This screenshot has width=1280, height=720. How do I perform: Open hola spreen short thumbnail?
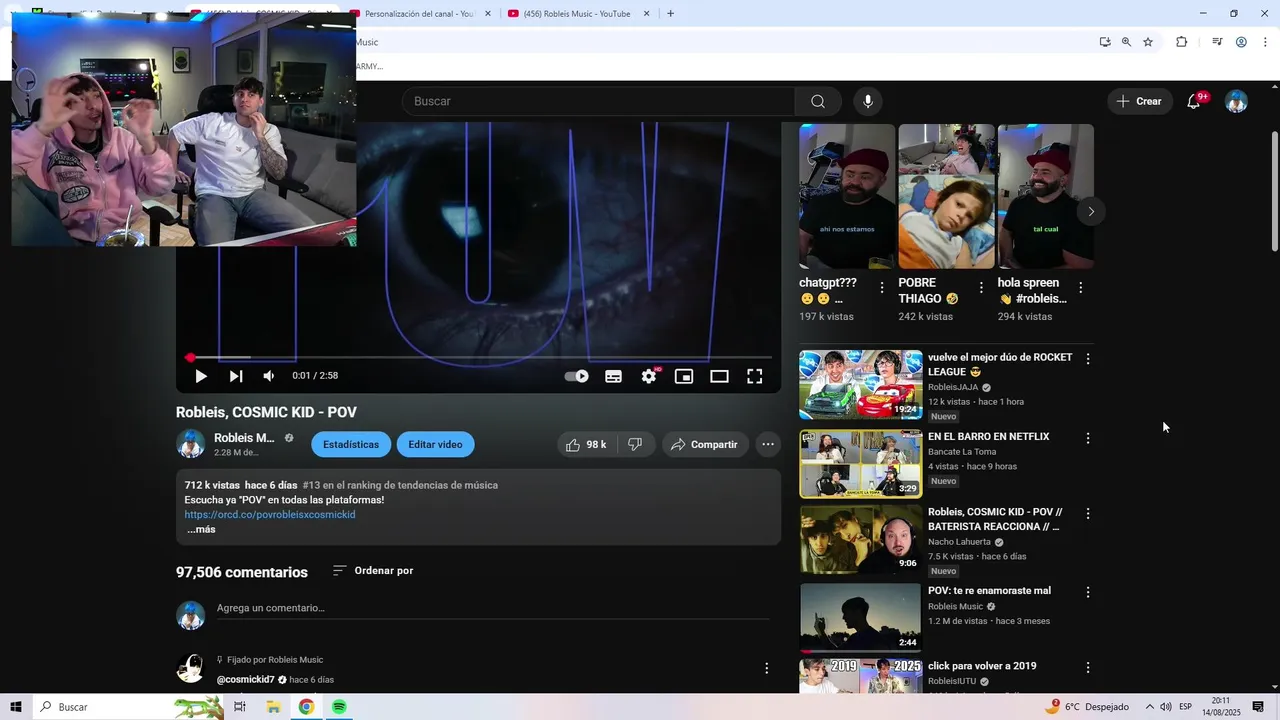1045,196
